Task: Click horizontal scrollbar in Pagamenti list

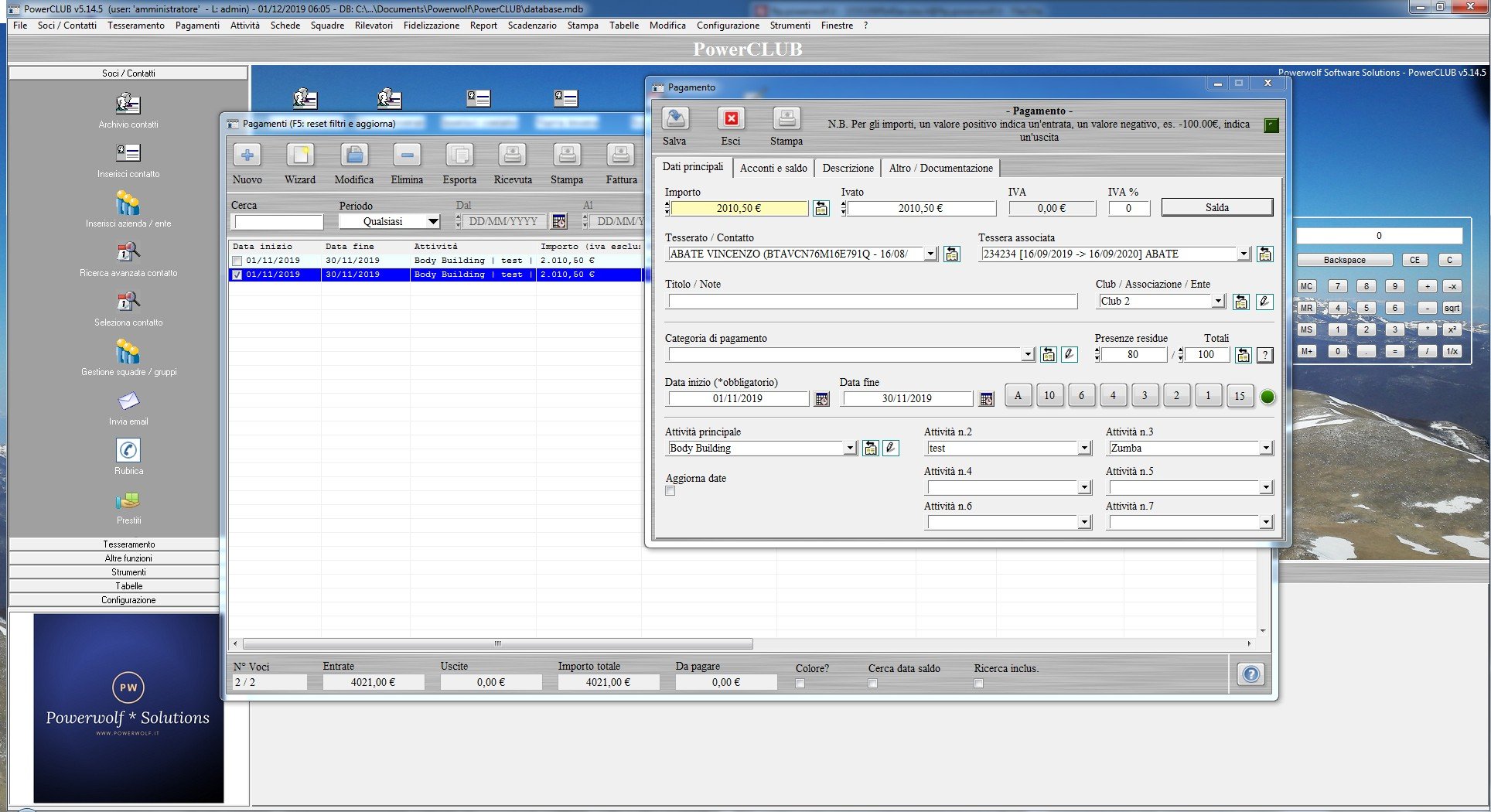Action: pos(498,643)
